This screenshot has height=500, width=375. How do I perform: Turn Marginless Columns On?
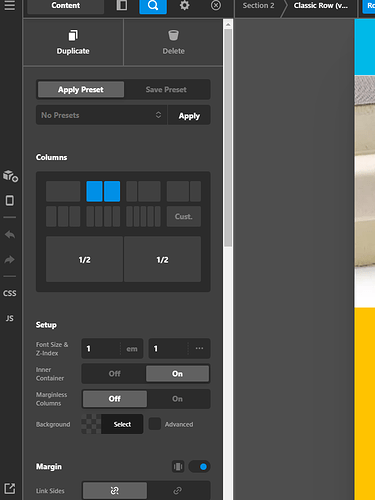pos(178,399)
